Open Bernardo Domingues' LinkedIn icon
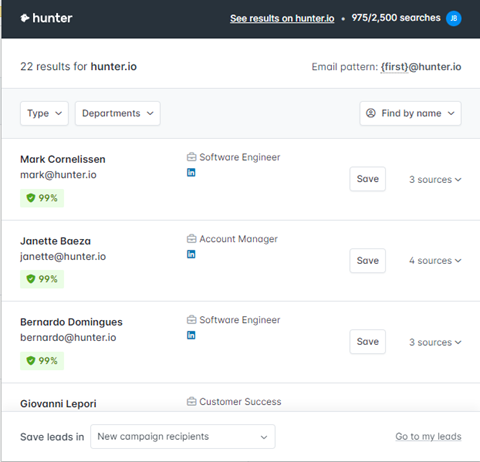 click(x=191, y=335)
